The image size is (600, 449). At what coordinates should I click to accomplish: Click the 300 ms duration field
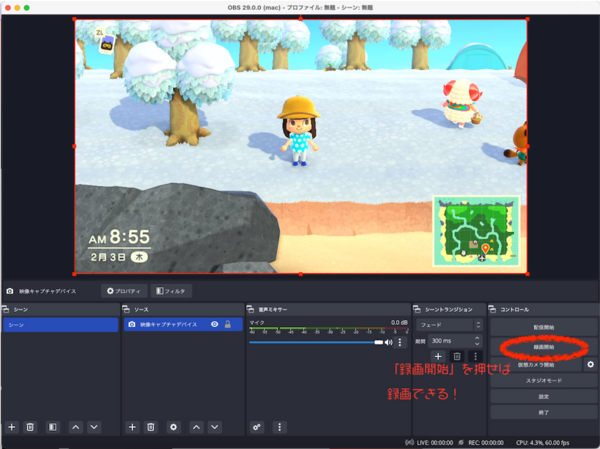pos(450,341)
